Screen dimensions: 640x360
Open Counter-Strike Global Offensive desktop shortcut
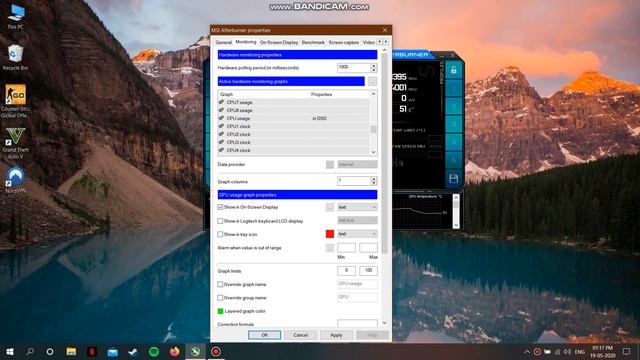coord(15,101)
